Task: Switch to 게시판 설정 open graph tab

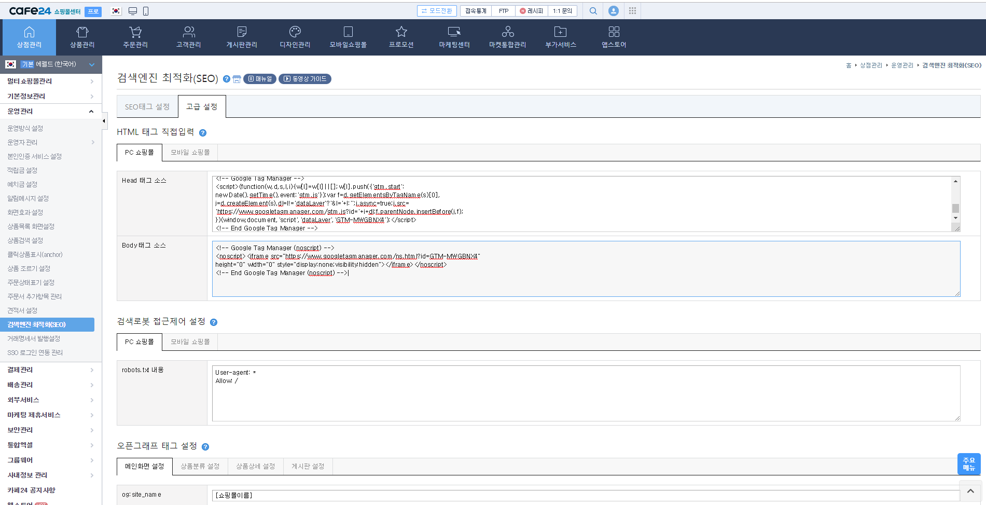Action: (x=307, y=467)
